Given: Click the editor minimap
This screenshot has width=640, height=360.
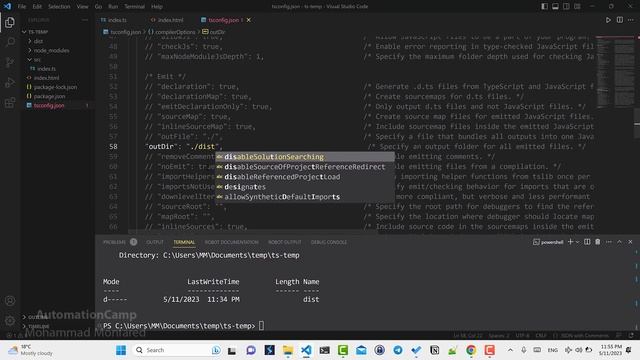Looking at the screenshot, I should pos(615,73).
